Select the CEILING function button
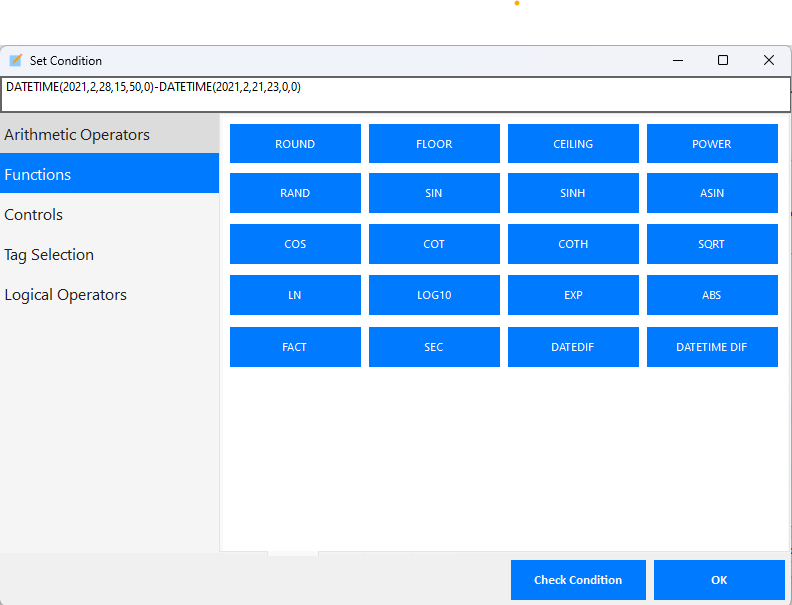Viewport: 792px width, 605px height. point(573,144)
